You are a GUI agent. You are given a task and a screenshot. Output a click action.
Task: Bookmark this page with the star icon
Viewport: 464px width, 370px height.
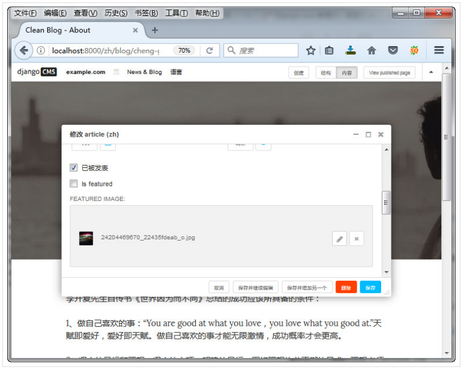click(x=311, y=51)
